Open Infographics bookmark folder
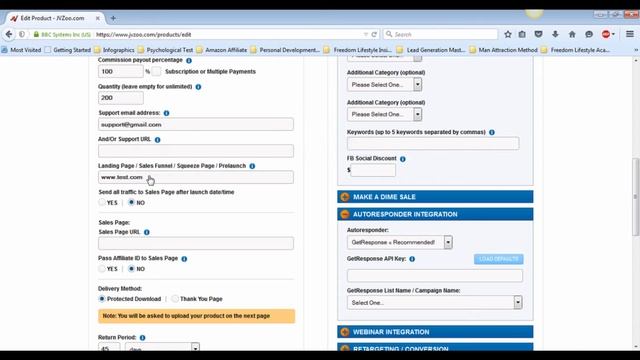The height and width of the screenshot is (360, 640). pos(114,50)
